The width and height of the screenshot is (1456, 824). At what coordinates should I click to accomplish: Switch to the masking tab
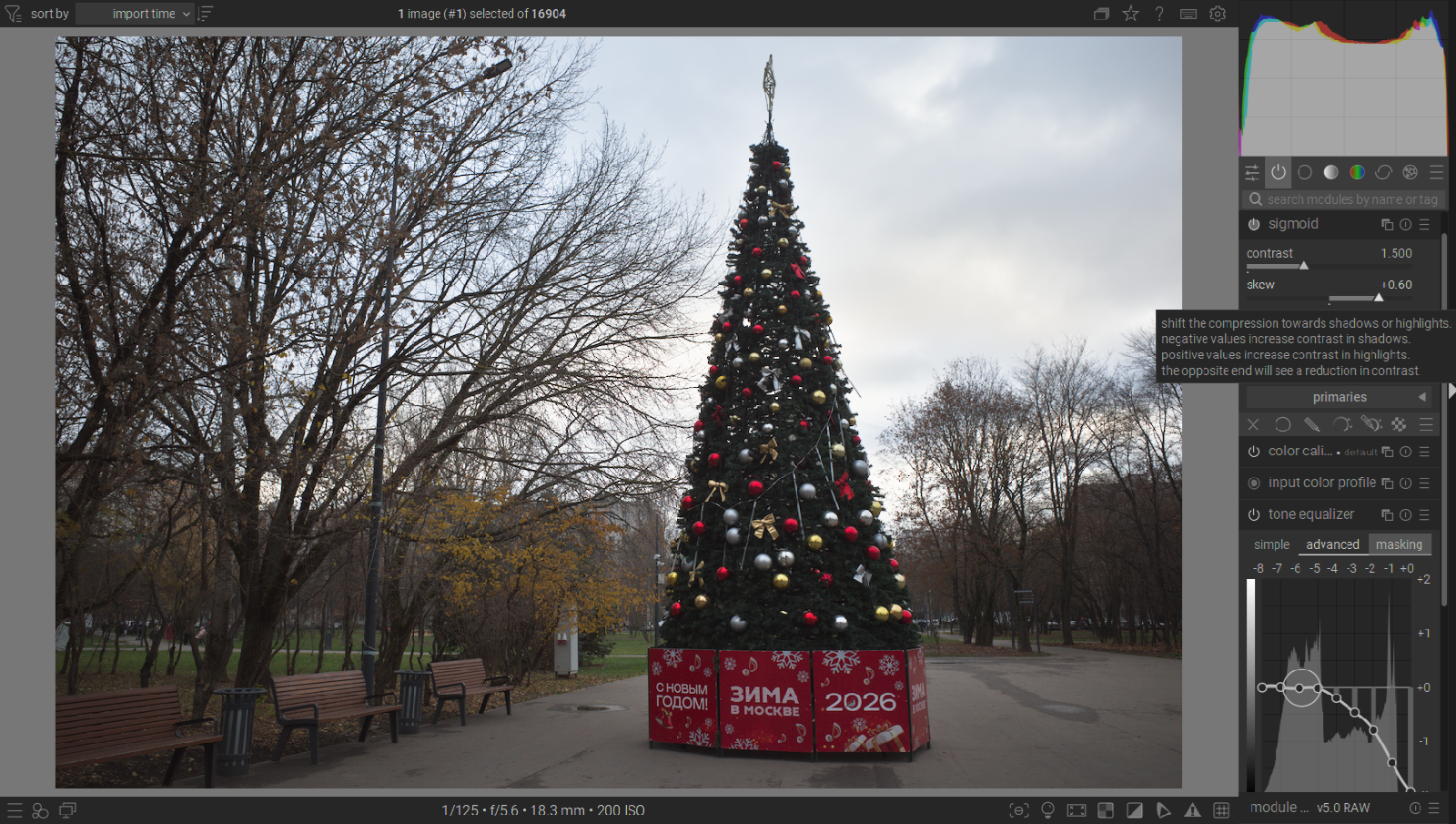pyautogui.click(x=1399, y=544)
